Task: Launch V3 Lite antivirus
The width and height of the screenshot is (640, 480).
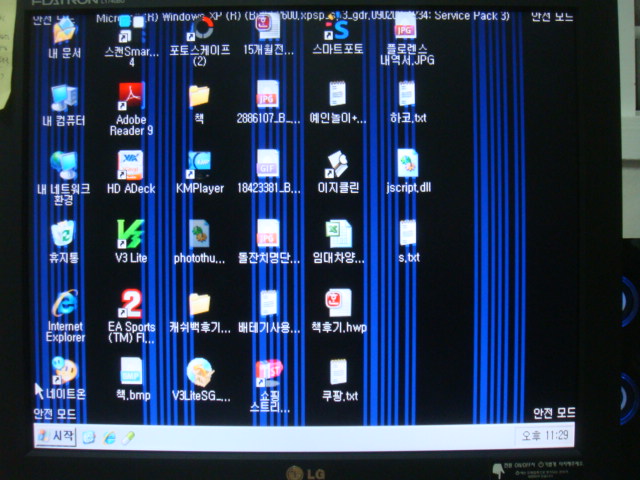Action: pos(130,235)
